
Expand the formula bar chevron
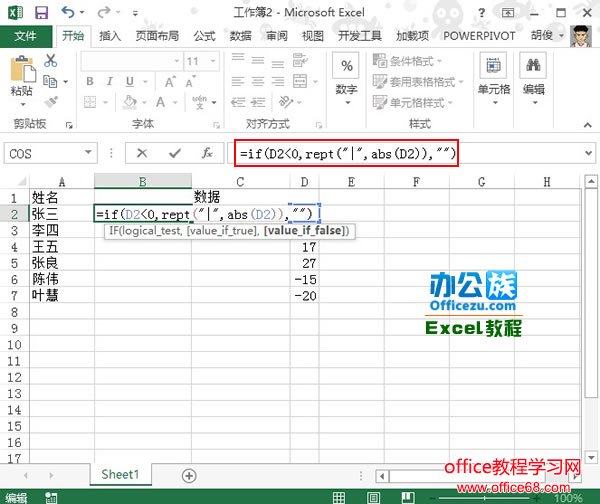click(588, 153)
